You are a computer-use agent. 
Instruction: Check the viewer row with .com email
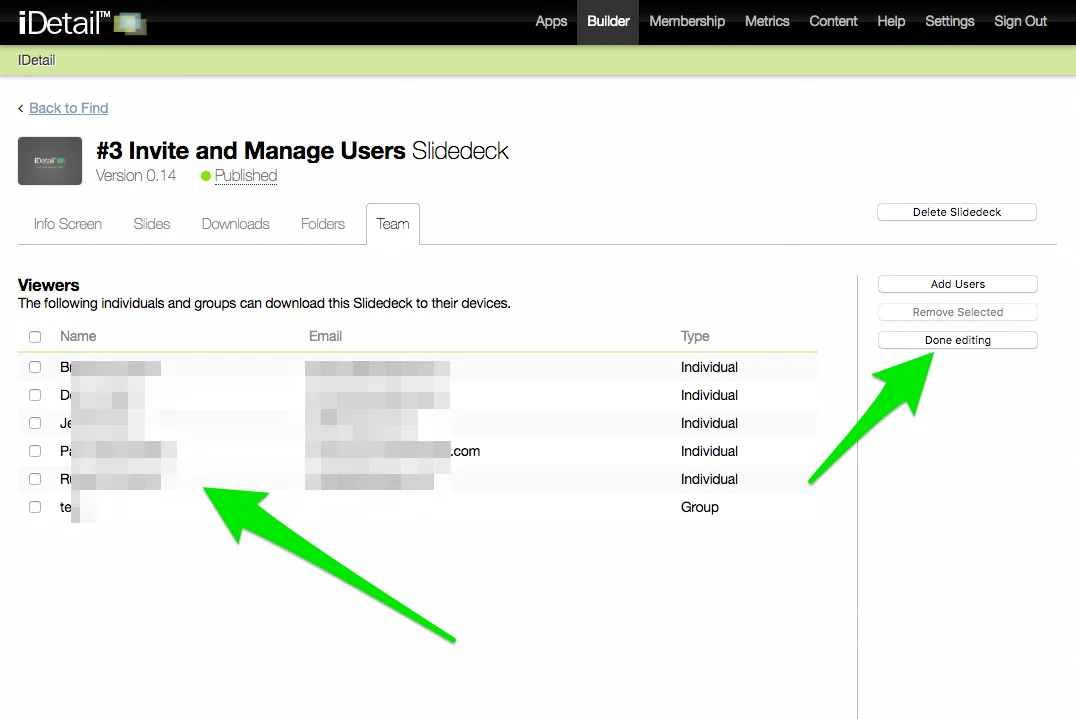[35, 451]
